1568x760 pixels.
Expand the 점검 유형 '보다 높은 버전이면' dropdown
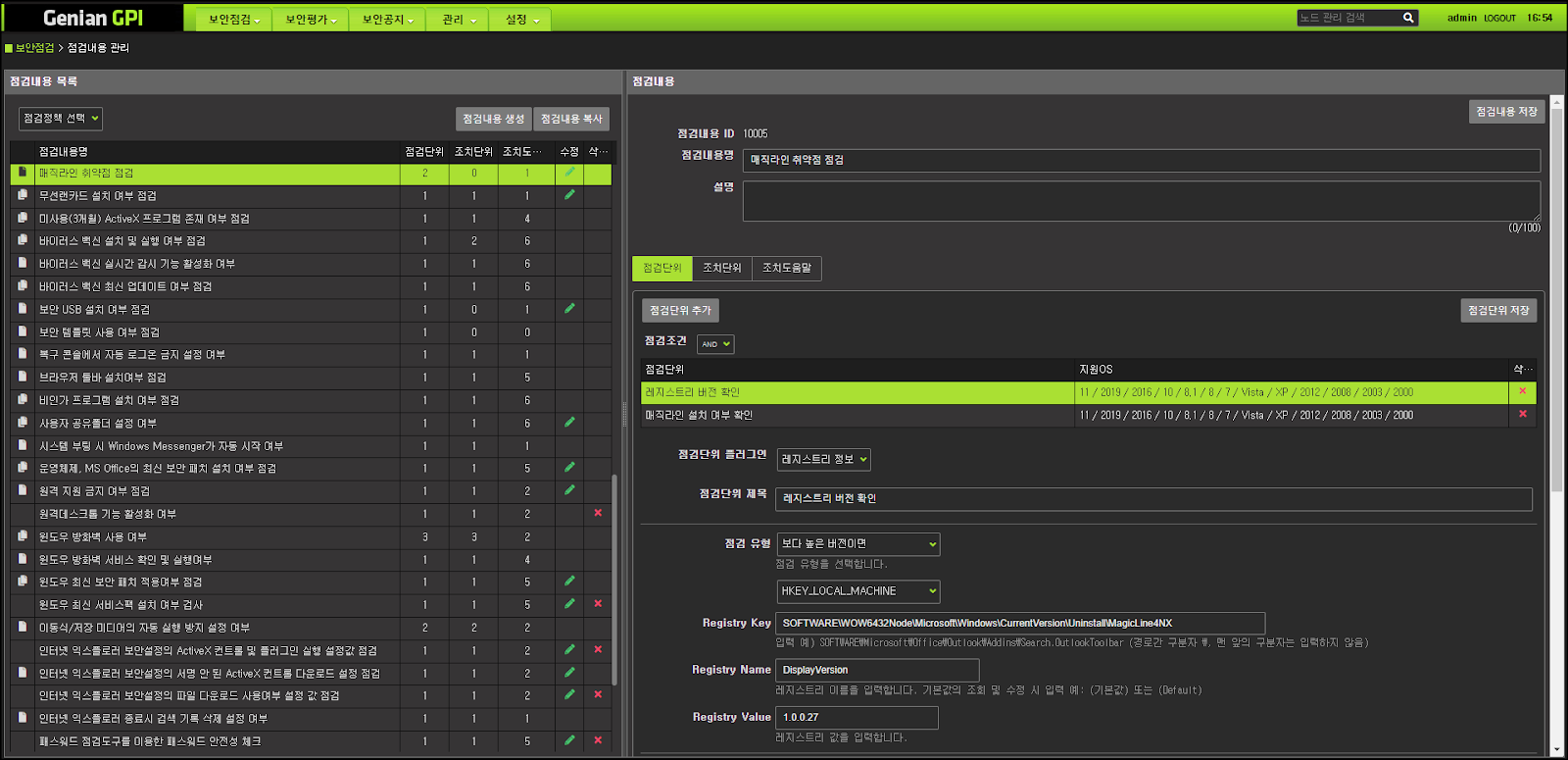pyautogui.click(x=858, y=543)
